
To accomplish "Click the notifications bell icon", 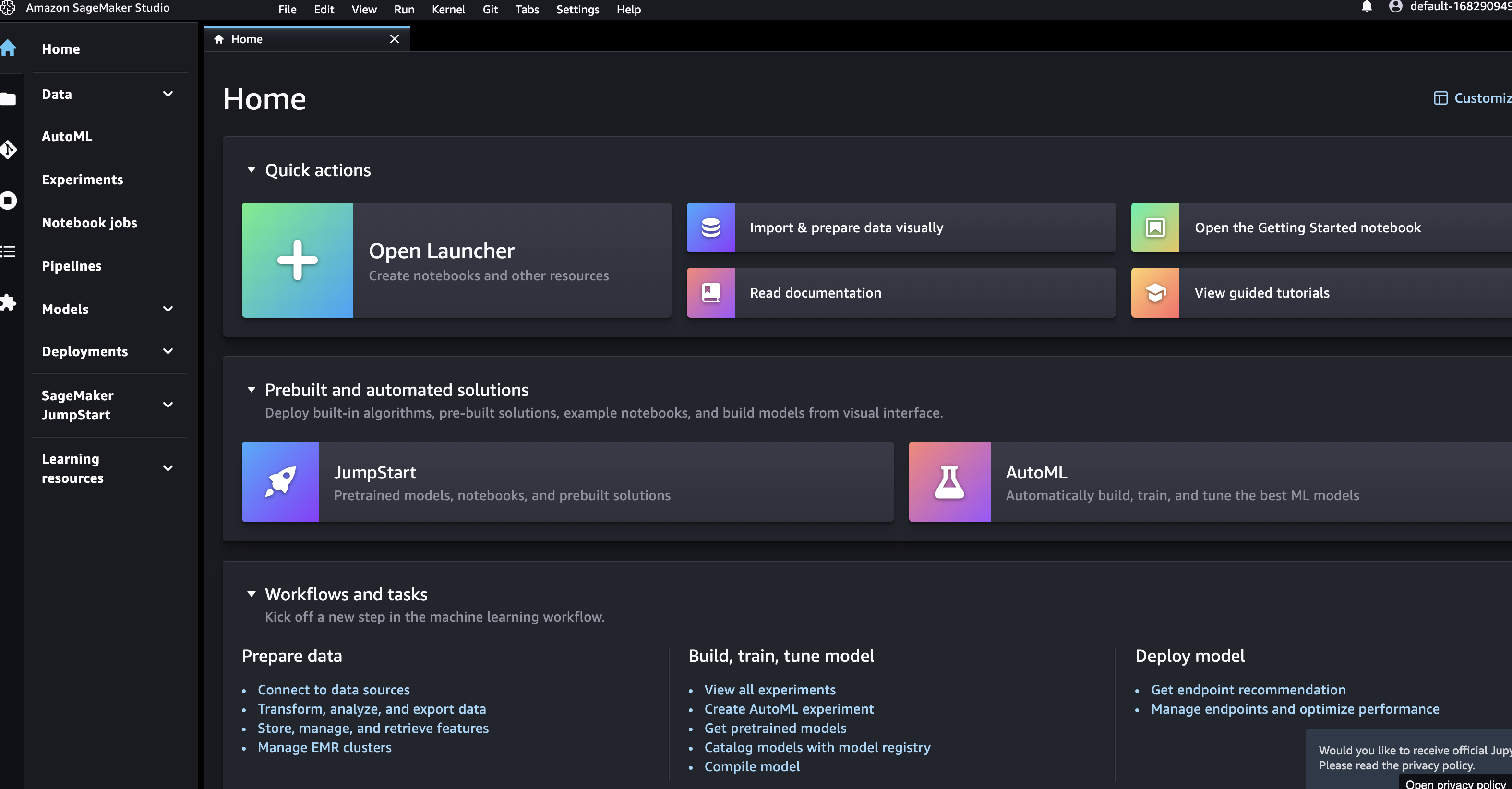I will tap(1367, 7).
